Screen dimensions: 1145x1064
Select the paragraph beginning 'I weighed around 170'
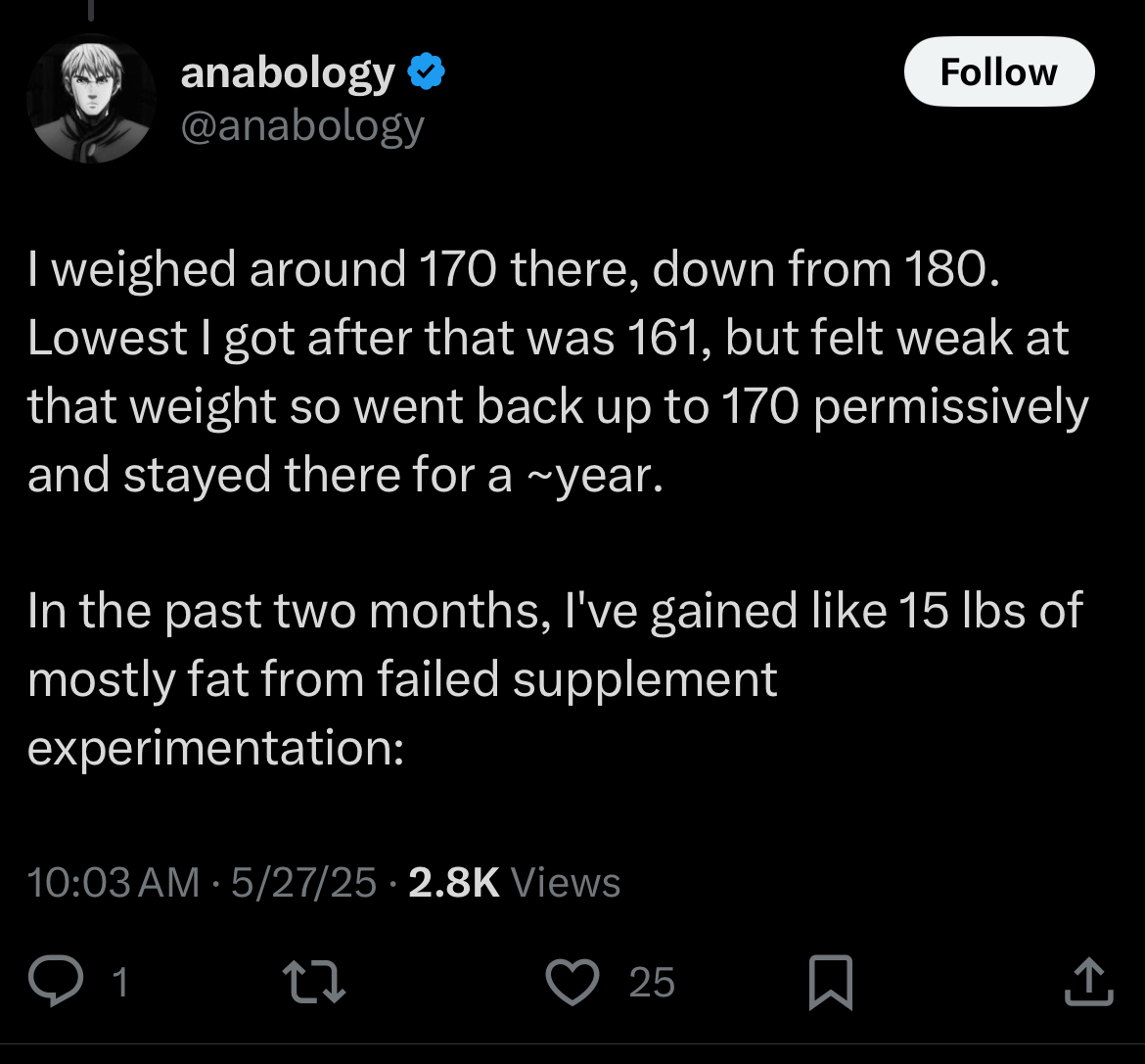(558, 372)
